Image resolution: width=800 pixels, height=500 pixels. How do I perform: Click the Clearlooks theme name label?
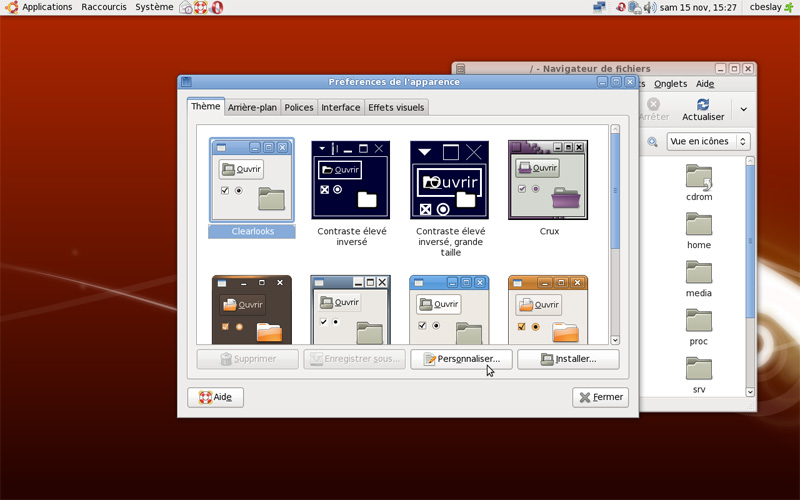coord(253,231)
